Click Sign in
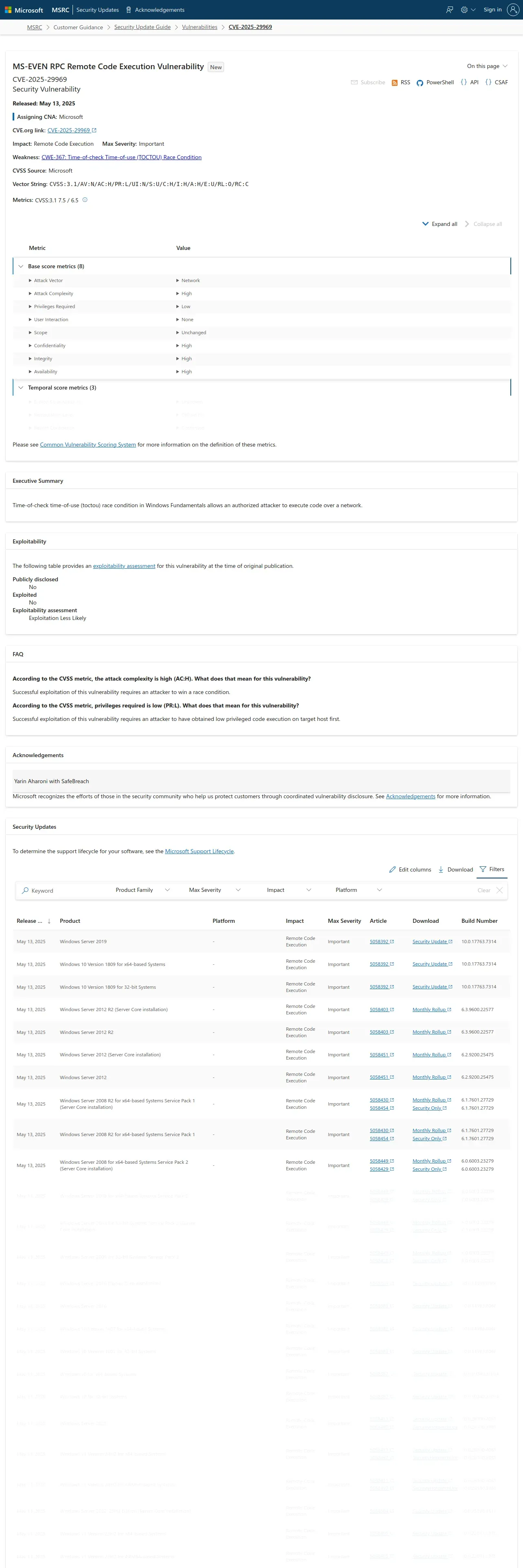Viewport: 523px width, 1568px height. [x=492, y=10]
